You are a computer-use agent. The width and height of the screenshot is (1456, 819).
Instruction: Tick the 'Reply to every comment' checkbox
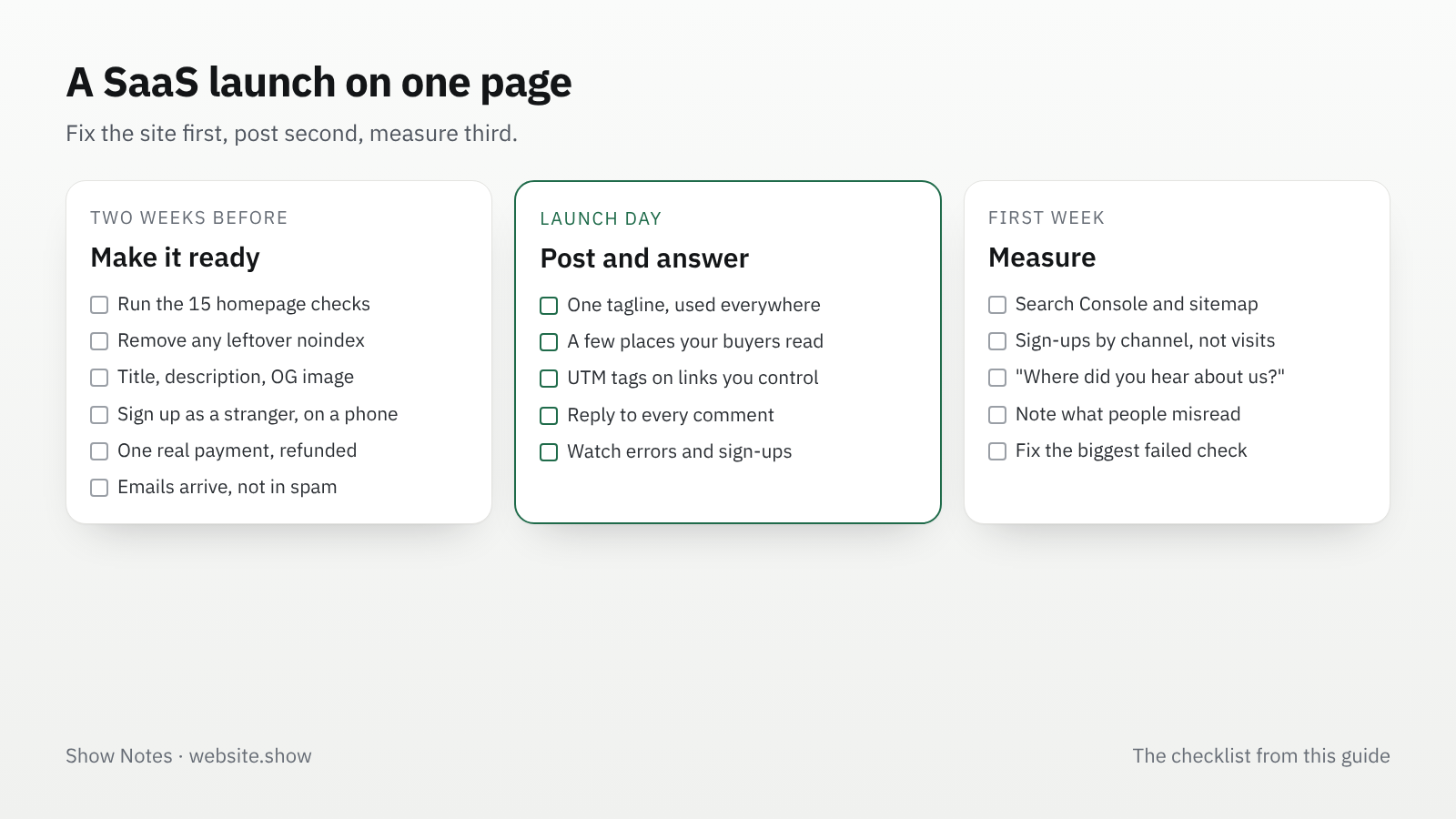[549, 416]
